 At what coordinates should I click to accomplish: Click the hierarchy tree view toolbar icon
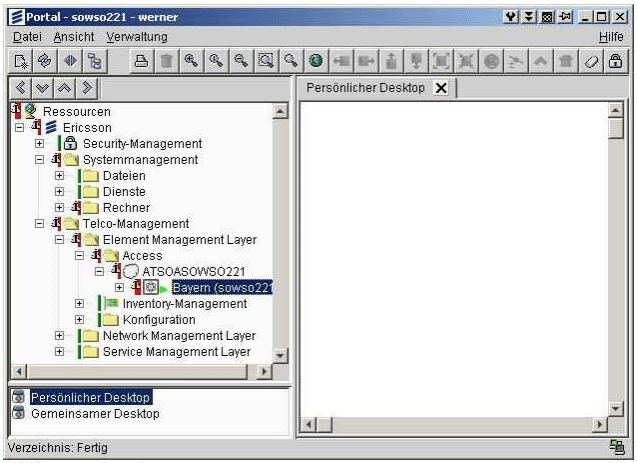click(x=94, y=61)
